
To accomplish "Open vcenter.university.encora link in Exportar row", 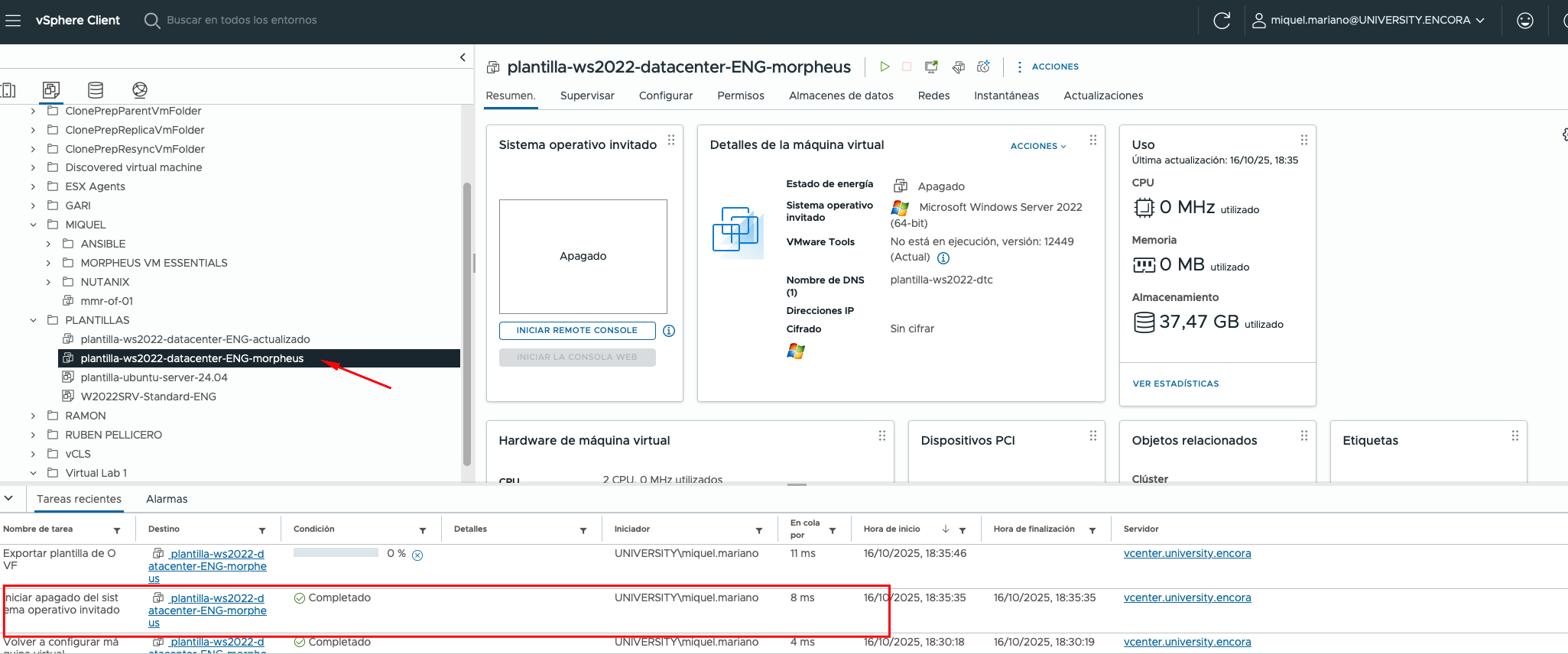I will pyautogui.click(x=1187, y=553).
